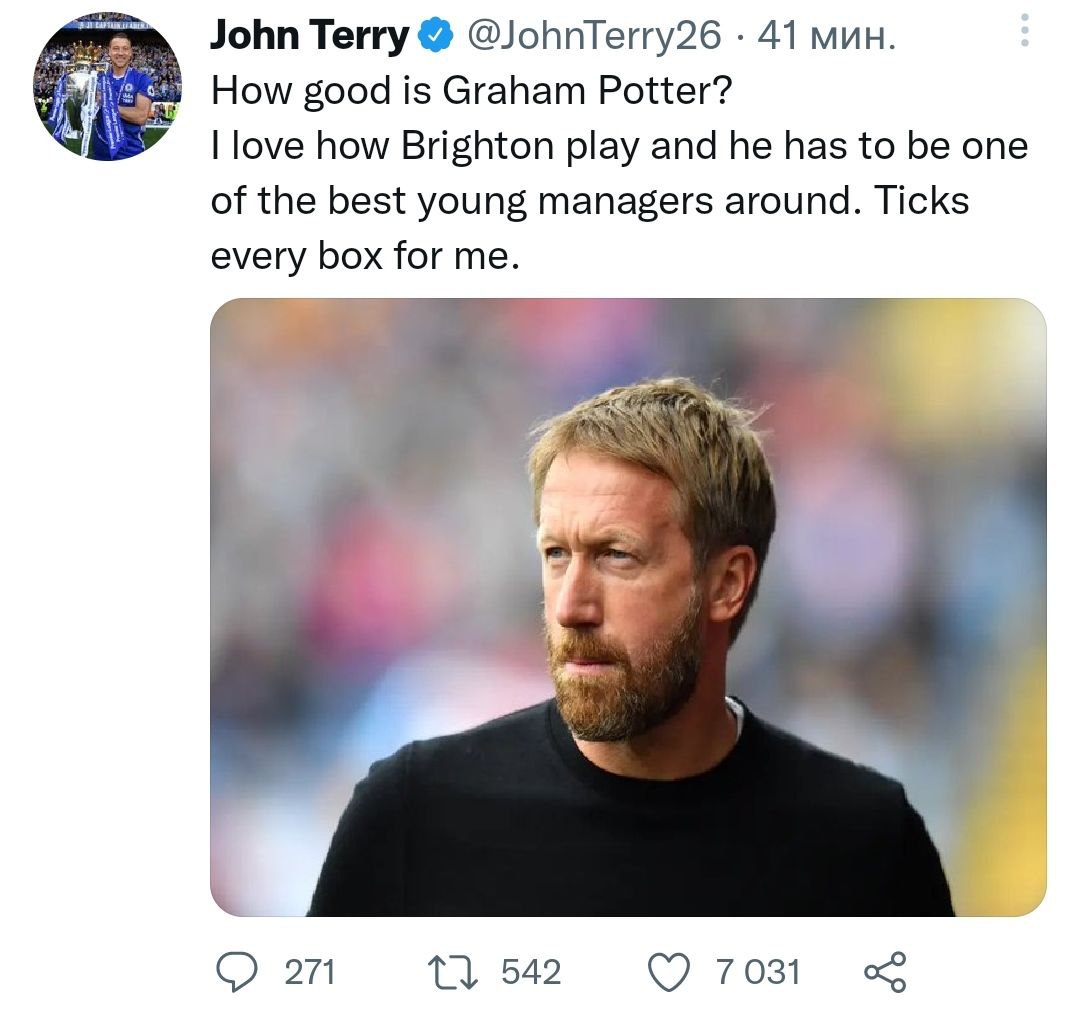Click the like count 7 031

pyautogui.click(x=757, y=971)
